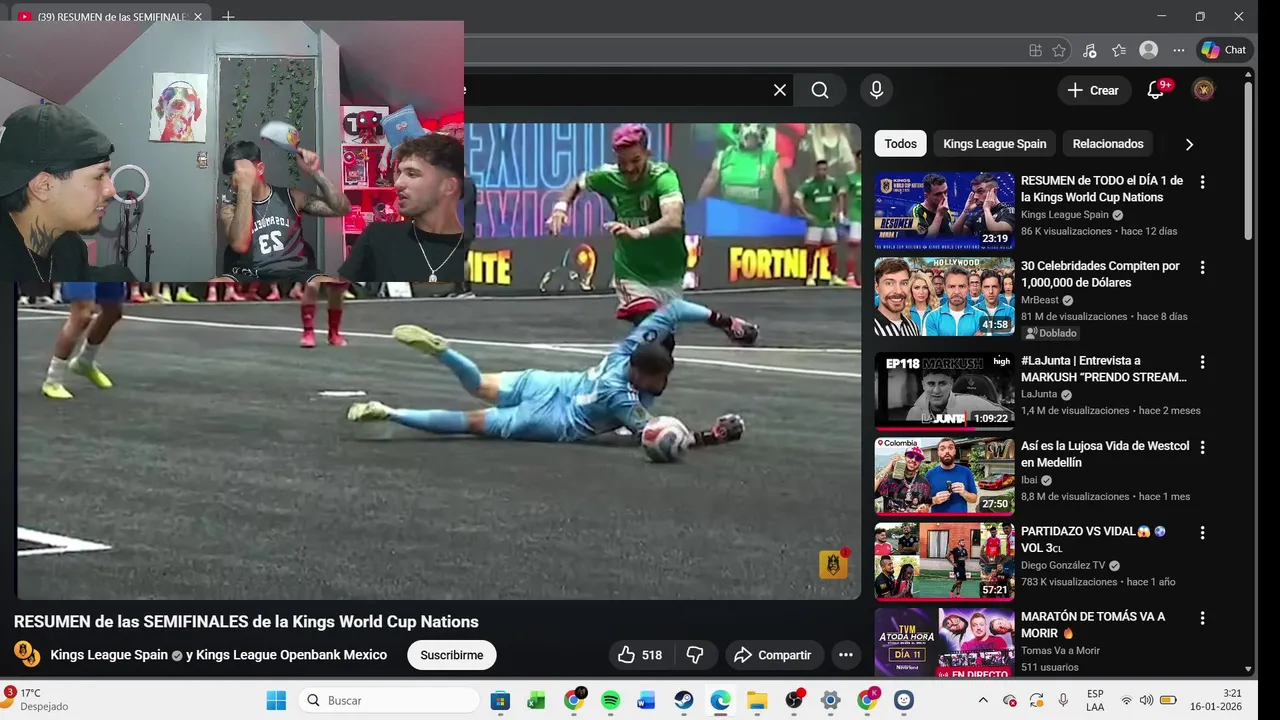Open RESUMEN de TODO el DÍA 1 thumbnail
The image size is (1280, 720).
944,210
